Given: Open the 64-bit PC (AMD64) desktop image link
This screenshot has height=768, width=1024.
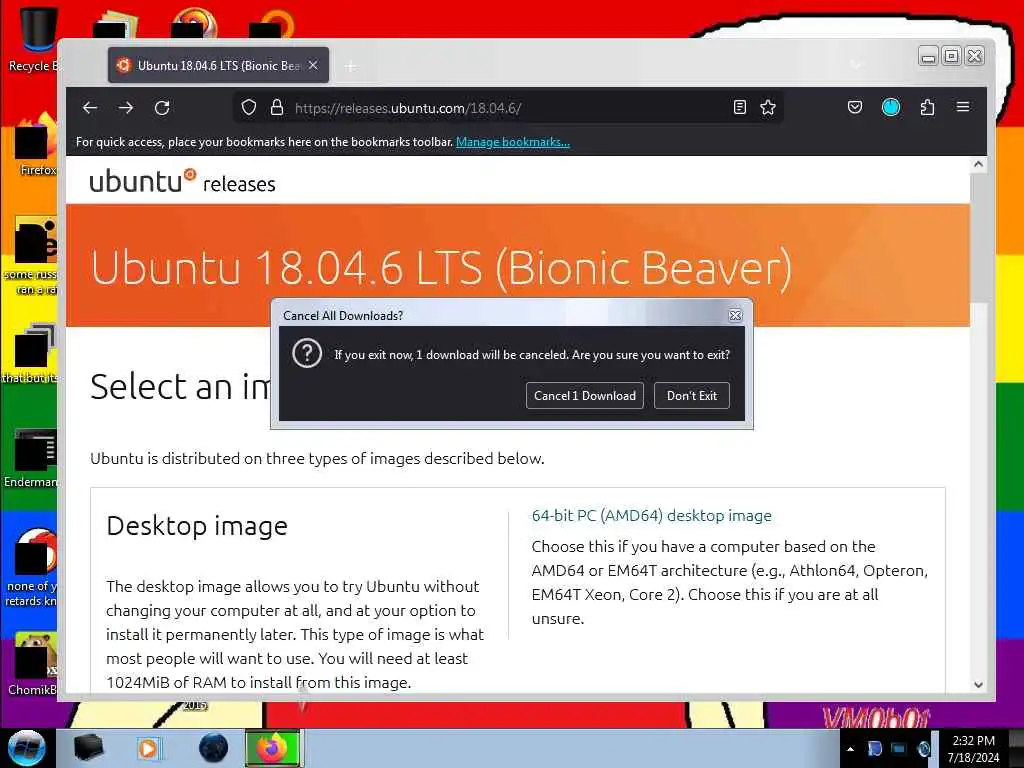Looking at the screenshot, I should point(651,515).
